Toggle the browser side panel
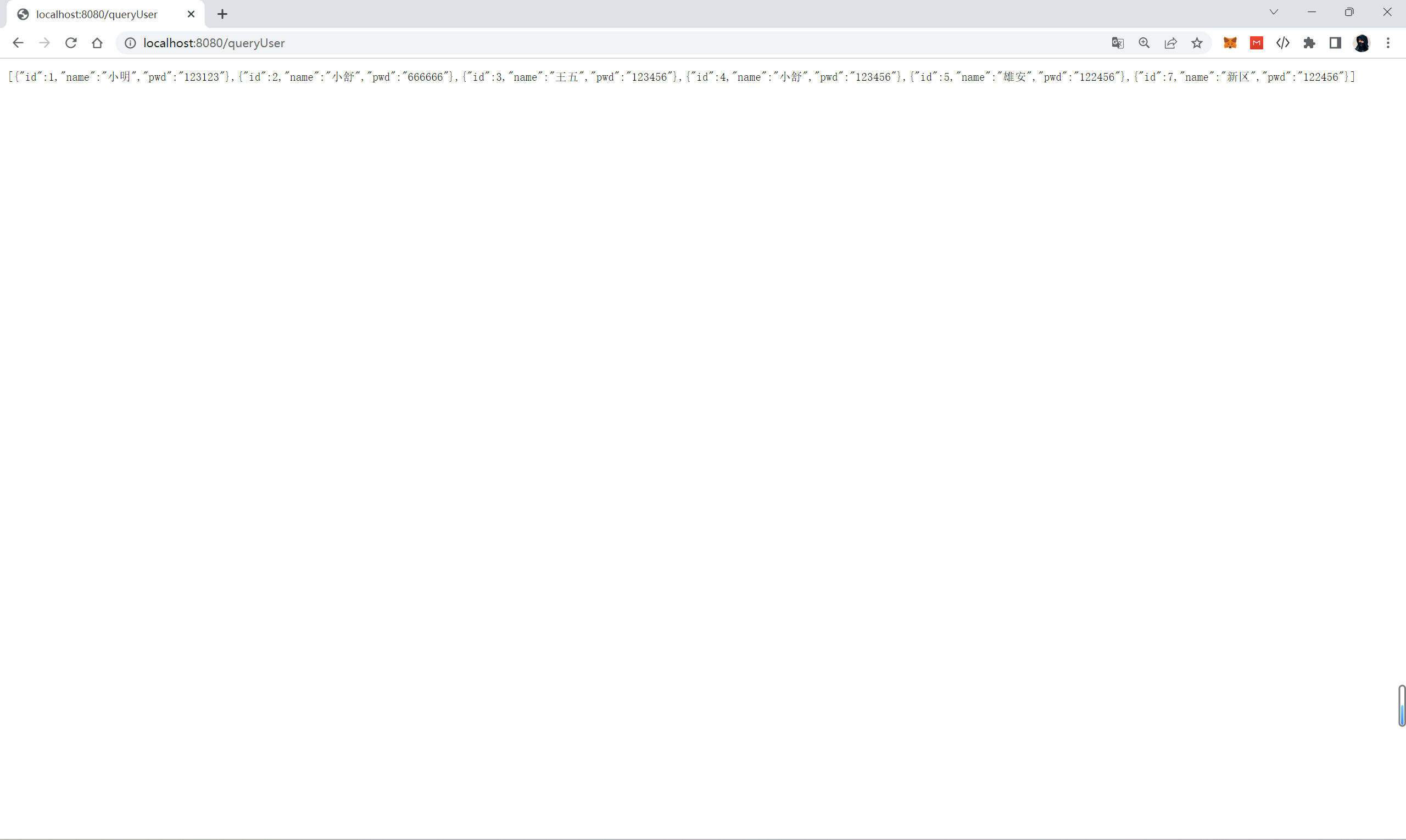 [x=1335, y=43]
